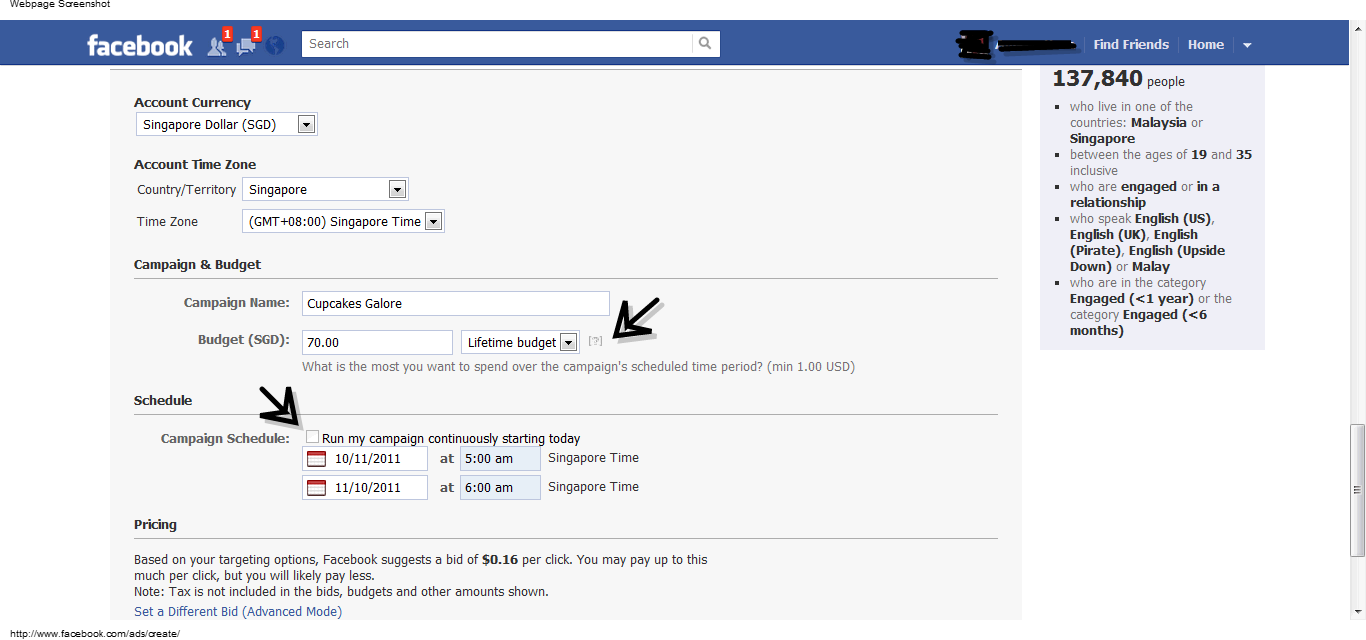Click the 6:00 am end time field

click(500, 487)
